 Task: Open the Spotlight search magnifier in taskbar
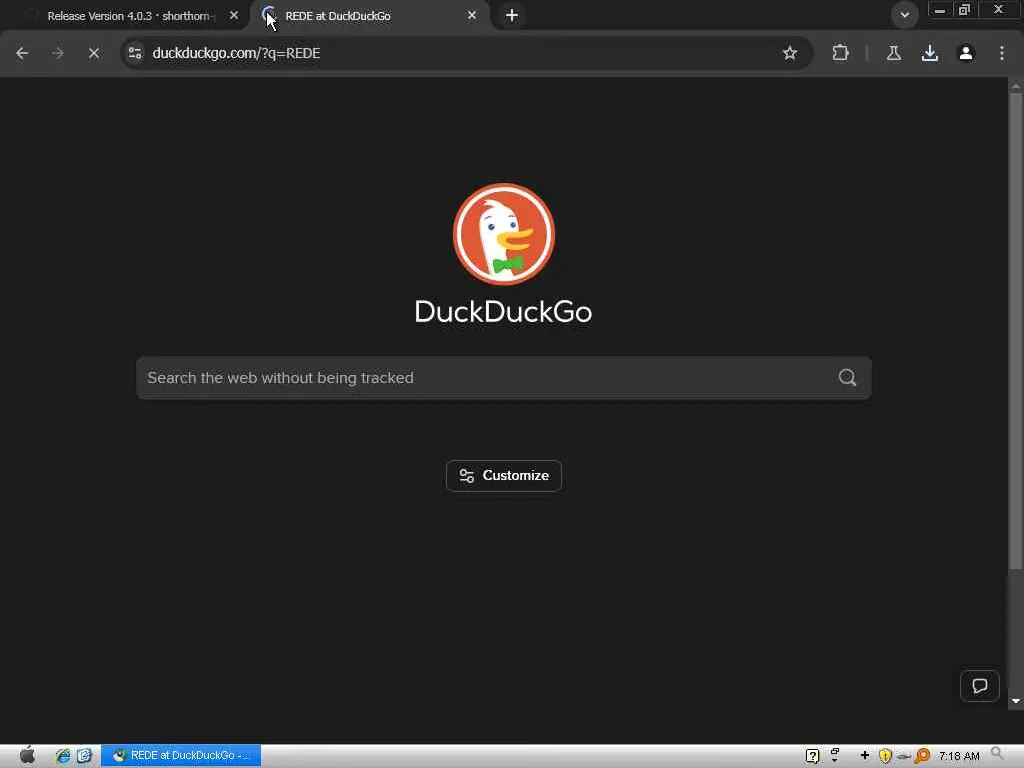click(998, 754)
